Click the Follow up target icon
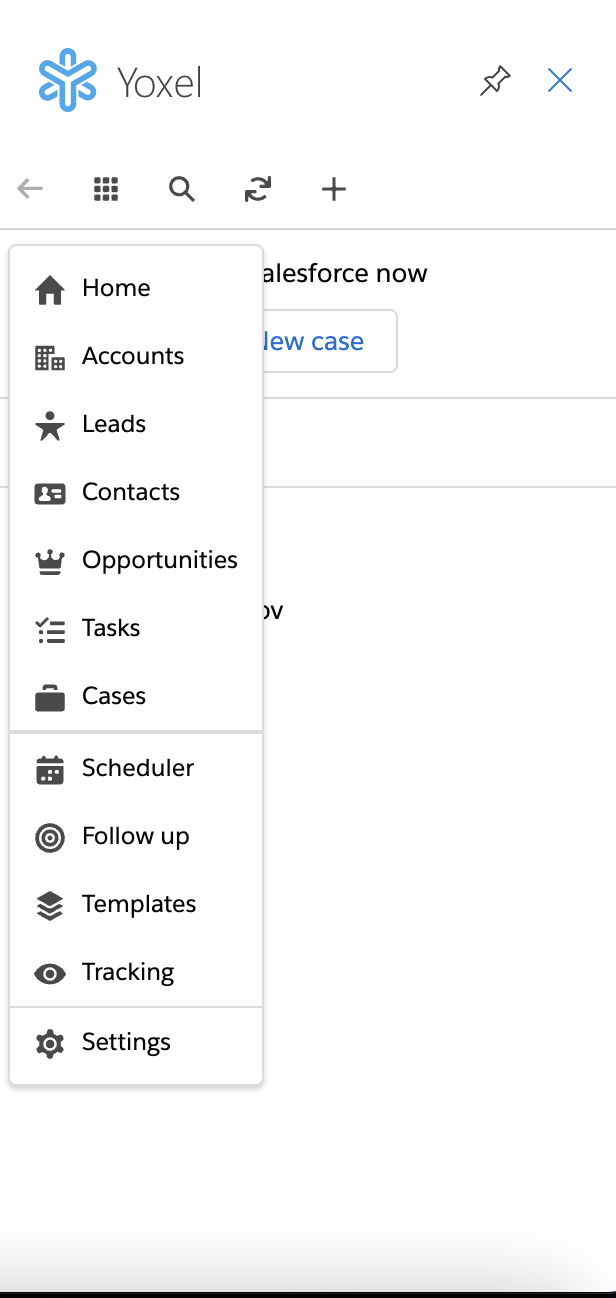 (50, 837)
